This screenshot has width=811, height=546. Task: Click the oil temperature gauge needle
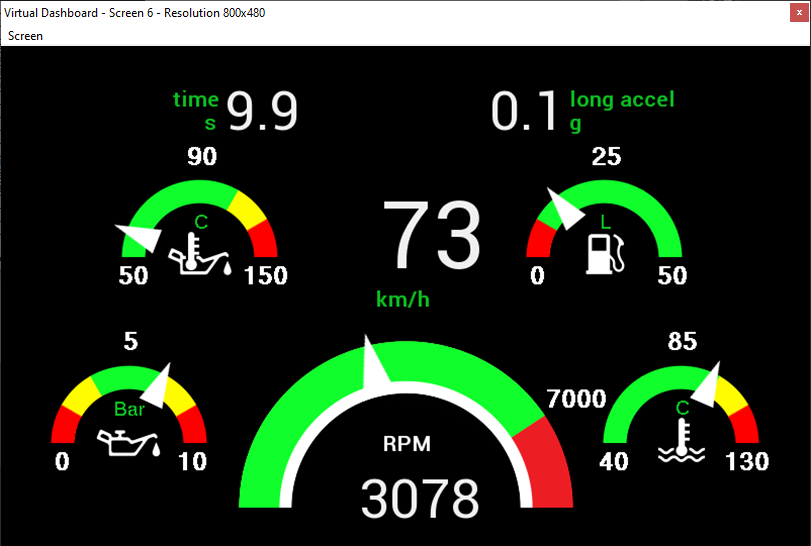pyautogui.click(x=140, y=237)
